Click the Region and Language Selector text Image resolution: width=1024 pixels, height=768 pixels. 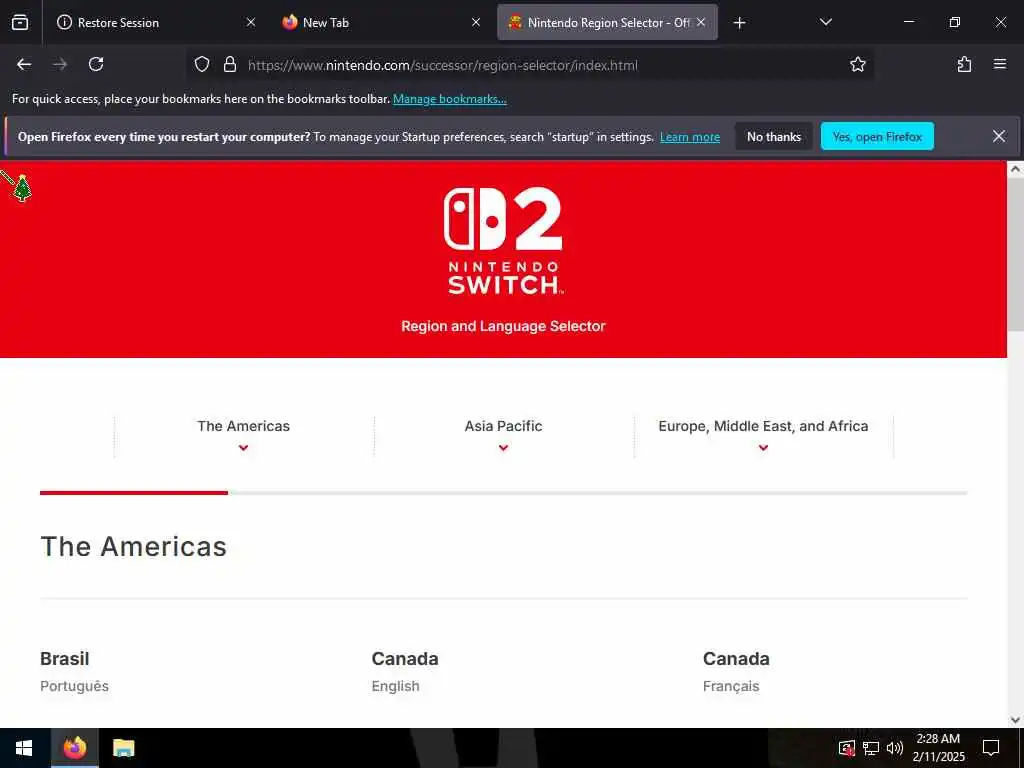tap(503, 326)
